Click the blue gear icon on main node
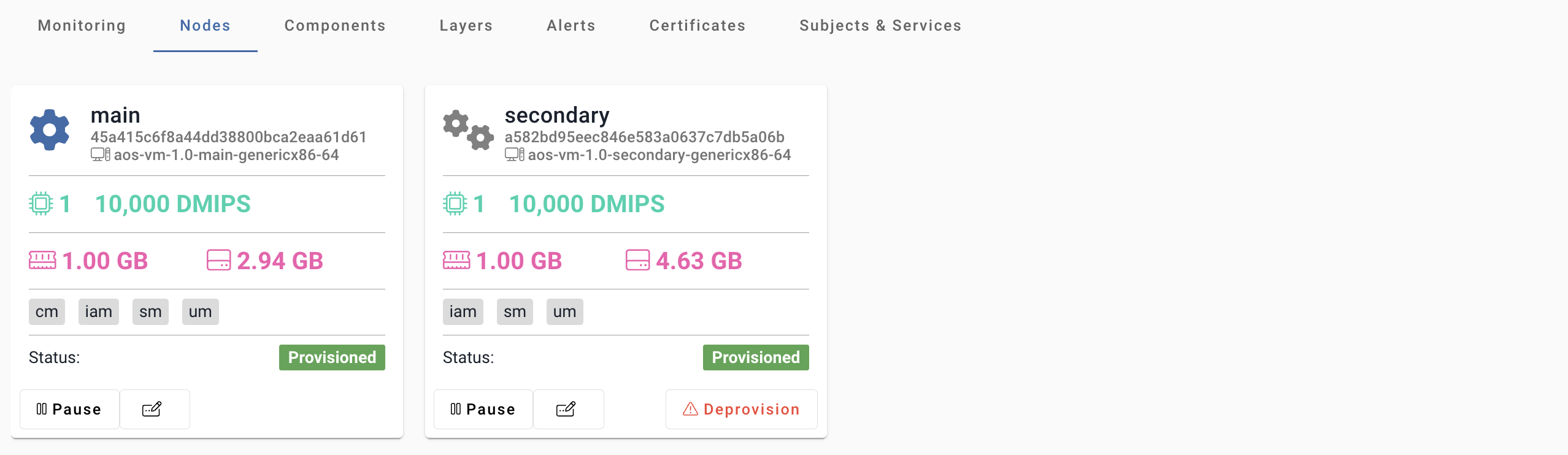 pyautogui.click(x=50, y=130)
